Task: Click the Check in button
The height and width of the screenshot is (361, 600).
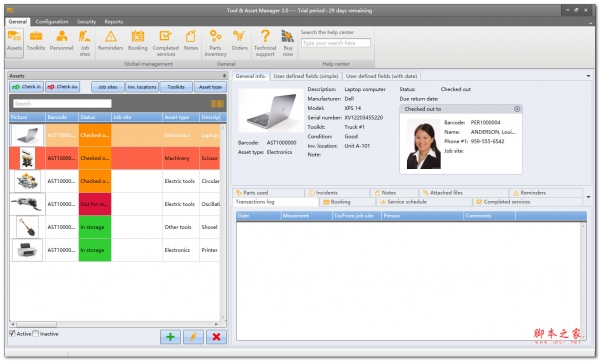Action: [26, 87]
